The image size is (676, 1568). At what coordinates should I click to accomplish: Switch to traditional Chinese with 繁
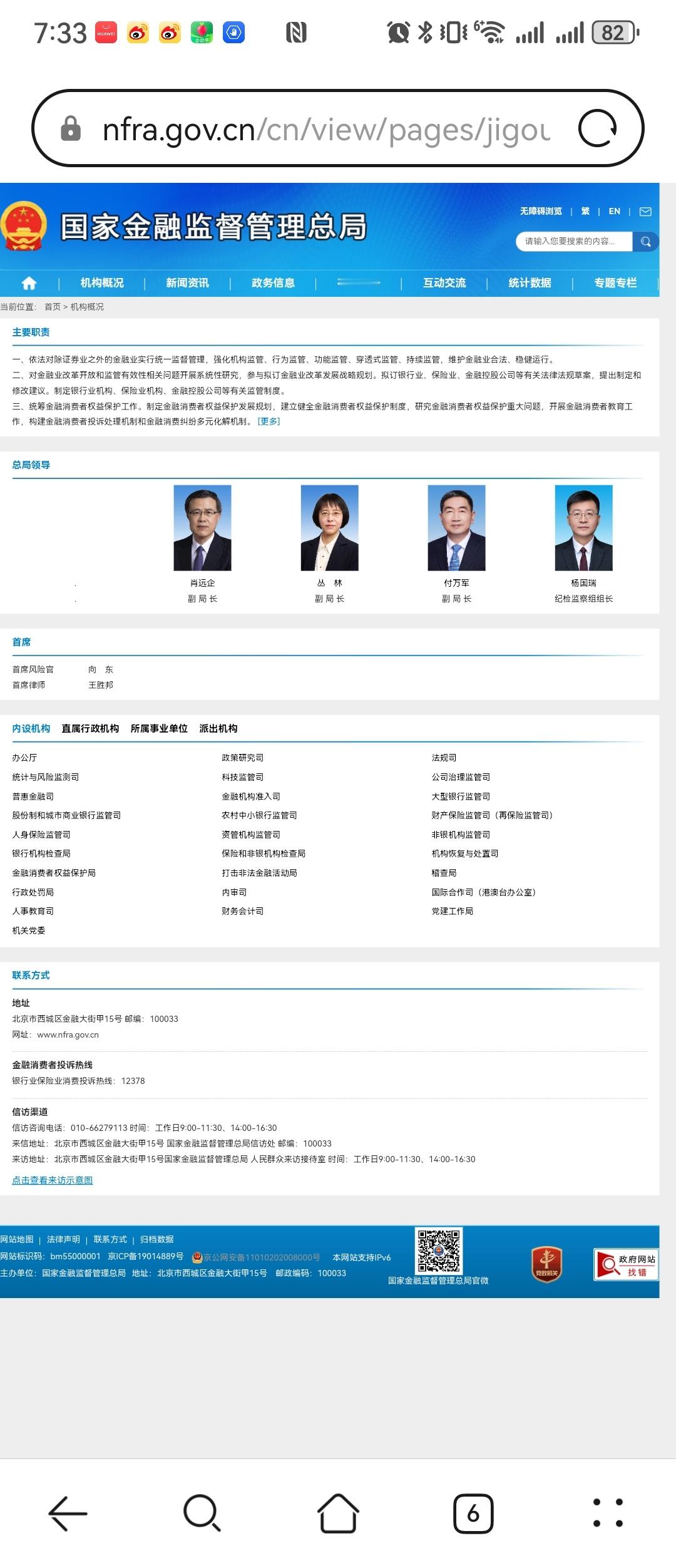point(585,212)
